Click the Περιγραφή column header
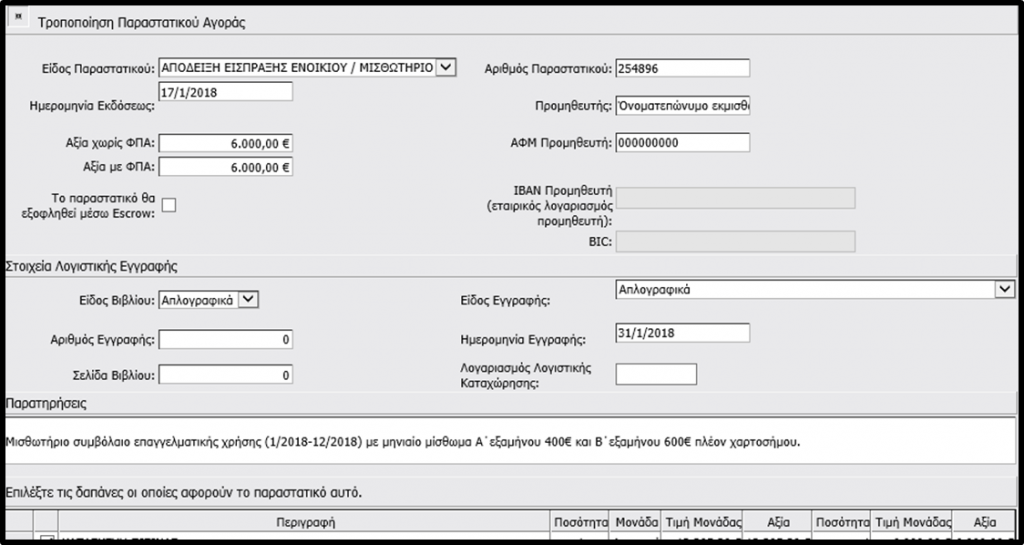The height and width of the screenshot is (545, 1024). (305, 523)
